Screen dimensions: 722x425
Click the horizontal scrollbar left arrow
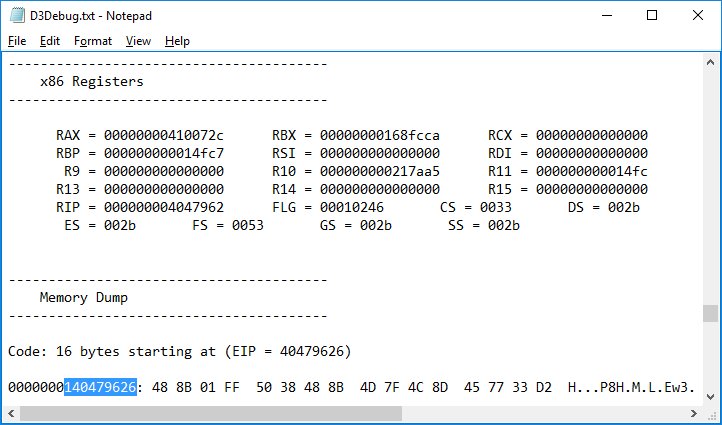pyautogui.click(x=11, y=413)
